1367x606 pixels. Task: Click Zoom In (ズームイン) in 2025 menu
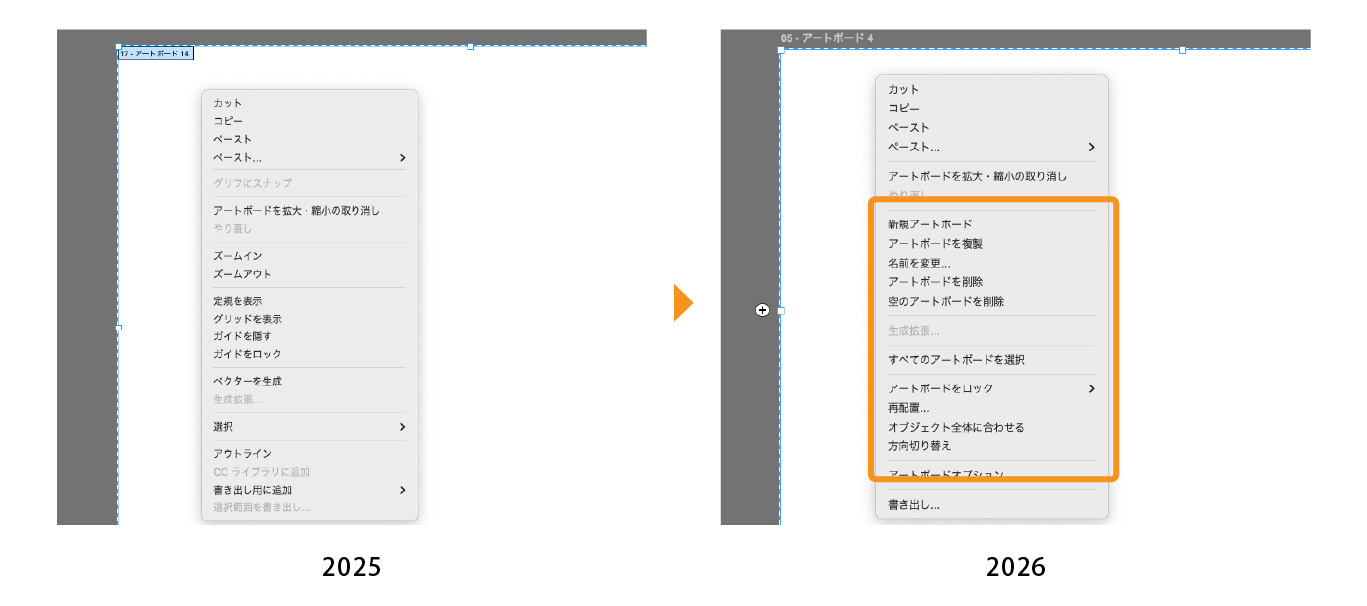tap(238, 256)
